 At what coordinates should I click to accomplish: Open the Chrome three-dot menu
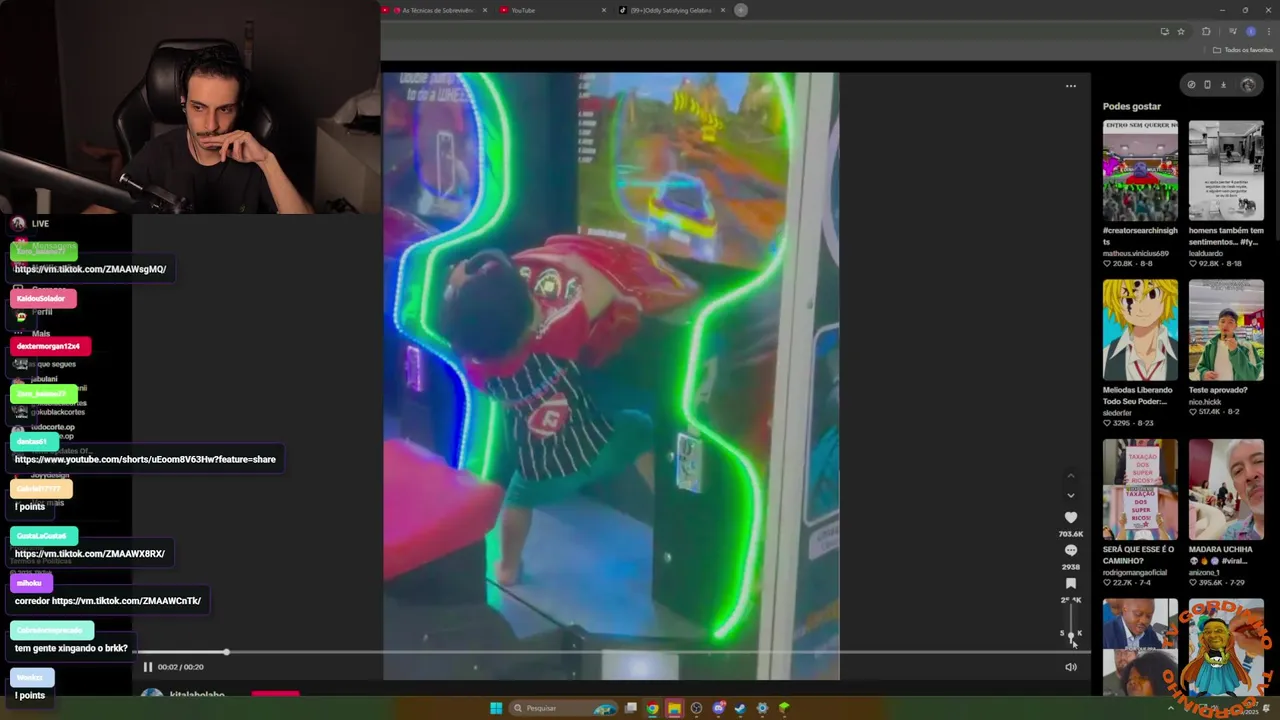[1269, 31]
